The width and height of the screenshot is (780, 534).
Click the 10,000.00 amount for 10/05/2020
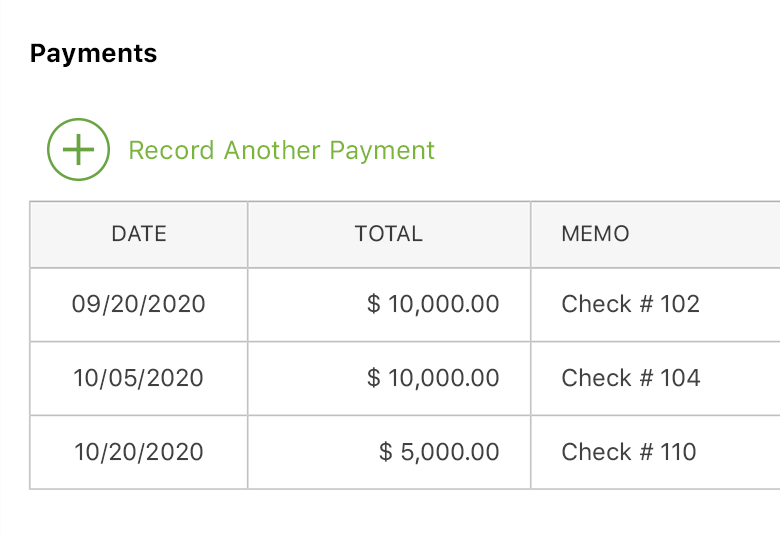(x=443, y=378)
